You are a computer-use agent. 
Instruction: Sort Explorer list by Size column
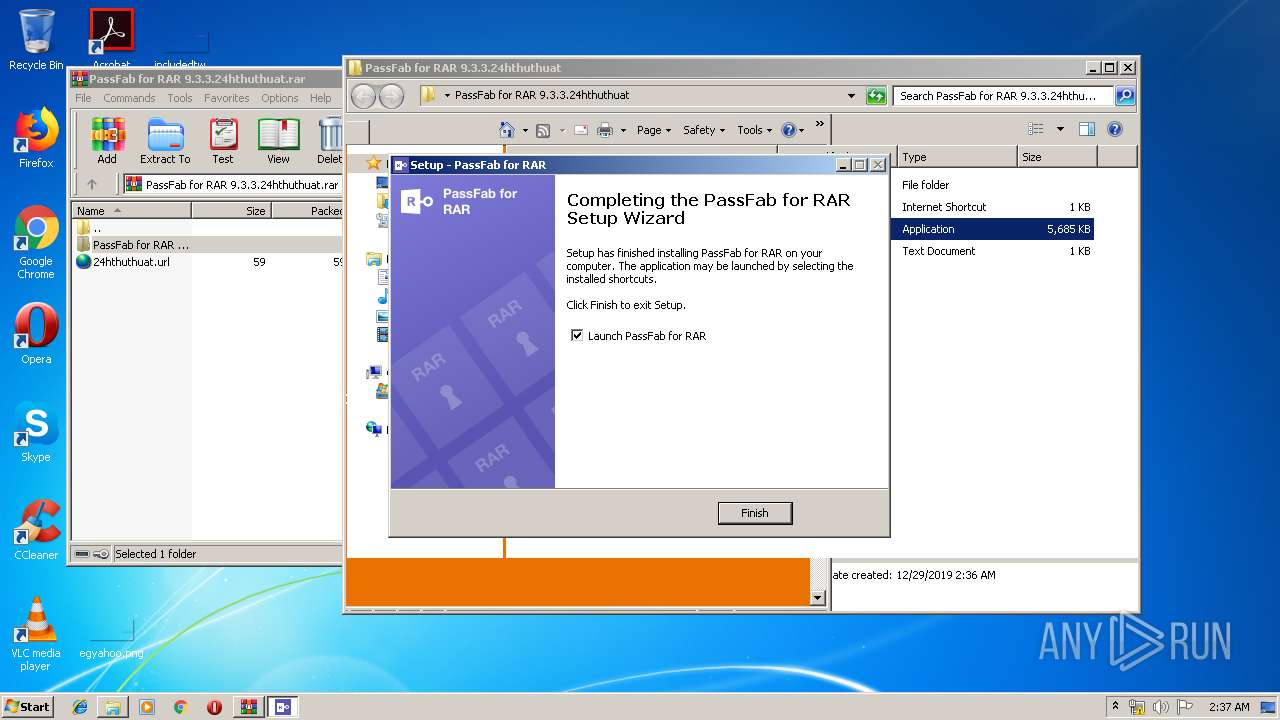coord(1057,157)
